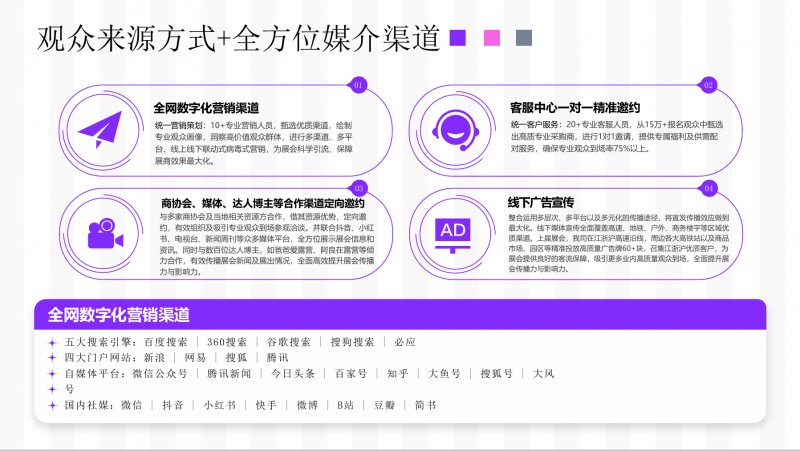Image resolution: width=800 pixels, height=451 pixels.
Task: Select the purple 全网数字化营销渠道 banner header
Action: tap(118, 314)
